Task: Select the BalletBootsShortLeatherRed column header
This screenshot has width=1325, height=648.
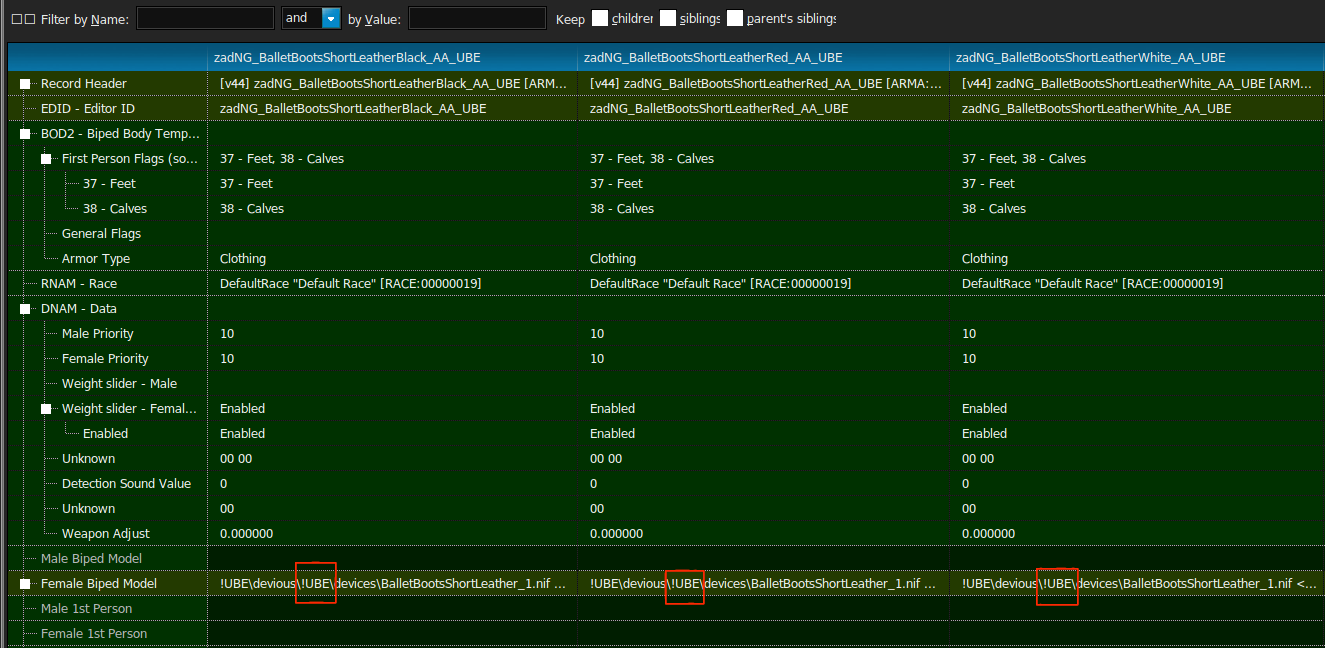Action: click(x=763, y=58)
